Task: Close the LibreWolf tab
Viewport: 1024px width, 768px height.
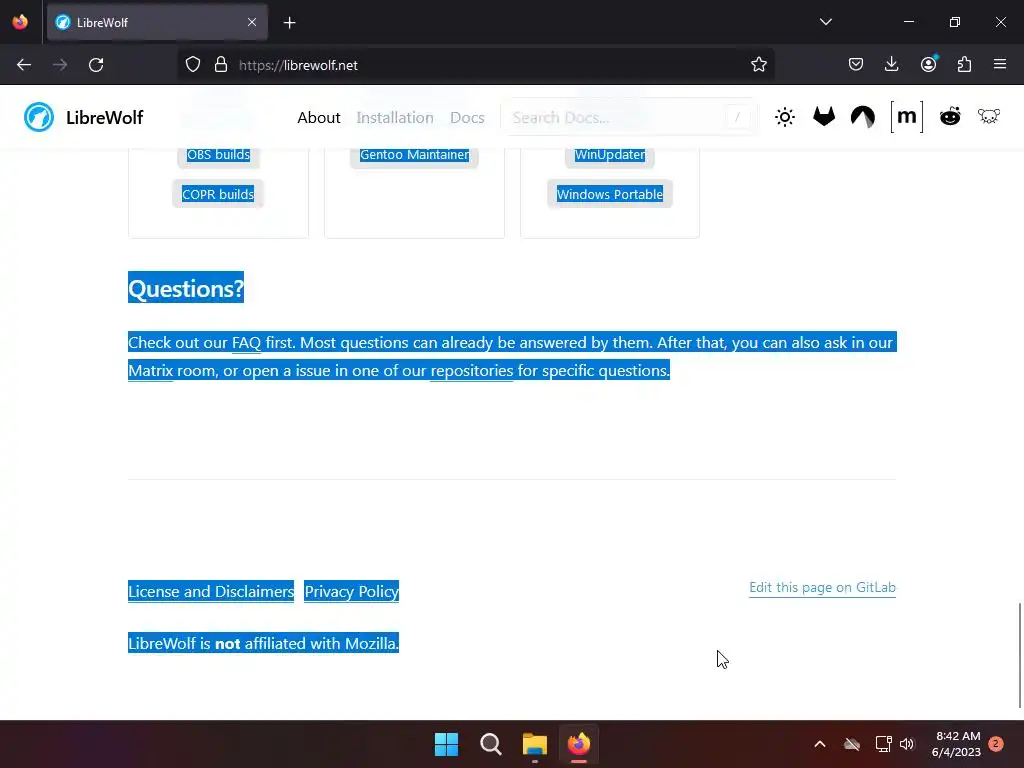Action: coord(252,22)
